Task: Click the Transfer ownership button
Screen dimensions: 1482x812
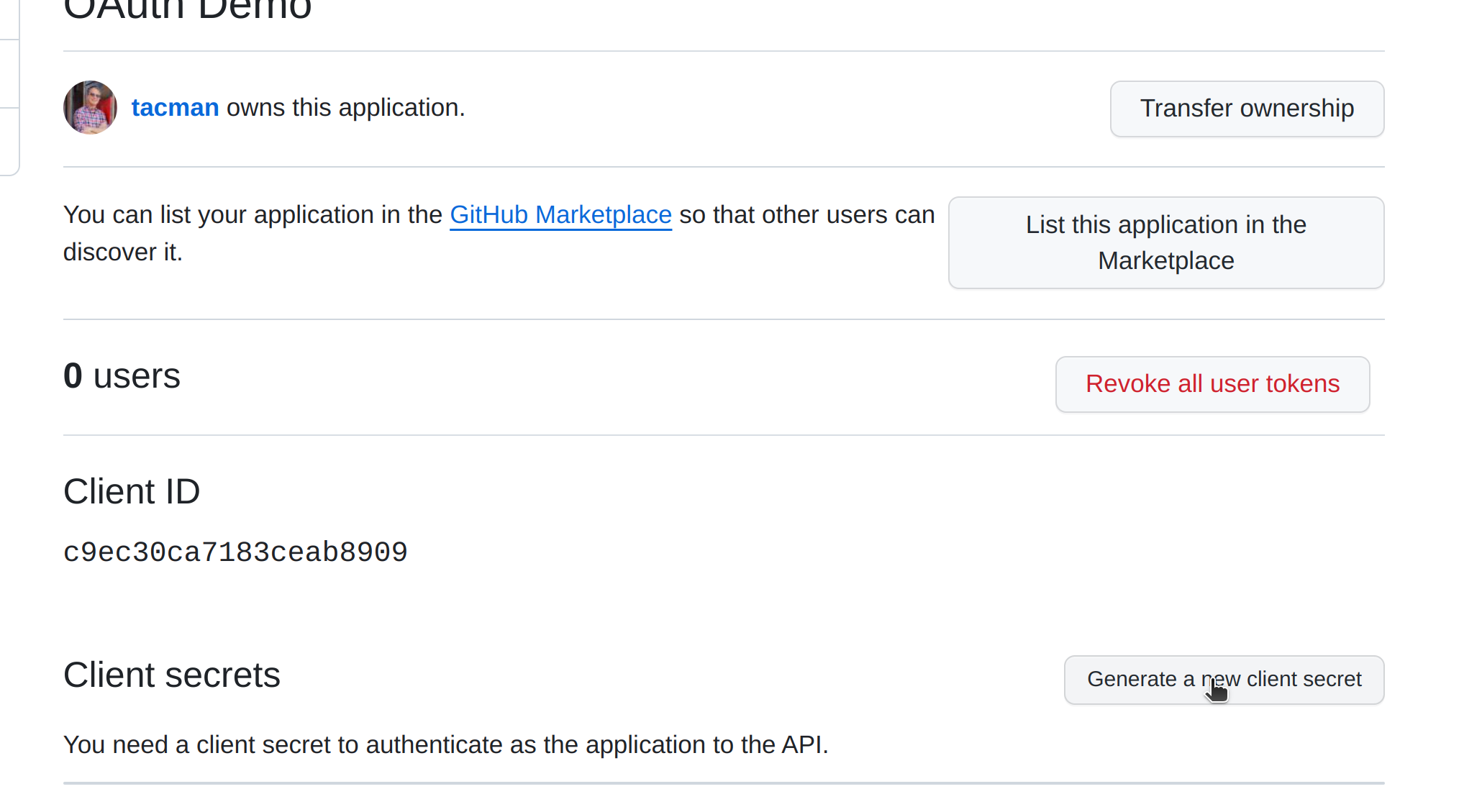Action: click(1246, 109)
